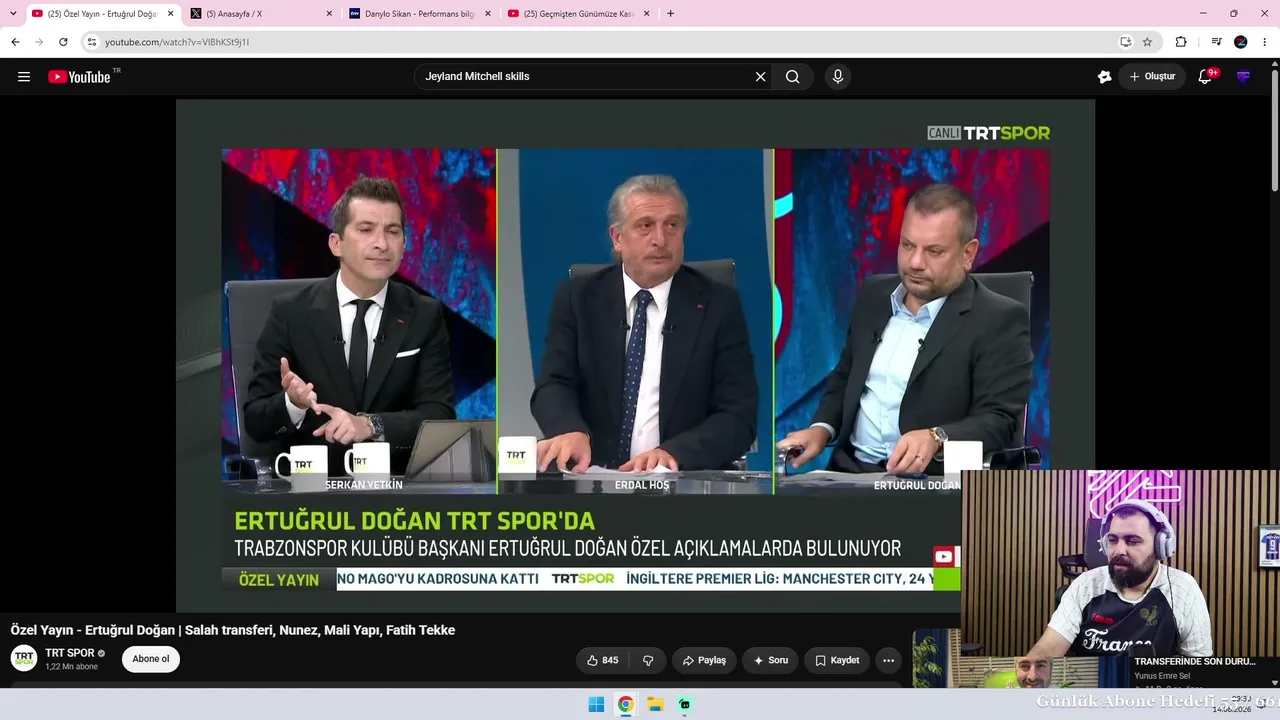Close the '(25) Geçmişten Günümüze' tab

647,14
